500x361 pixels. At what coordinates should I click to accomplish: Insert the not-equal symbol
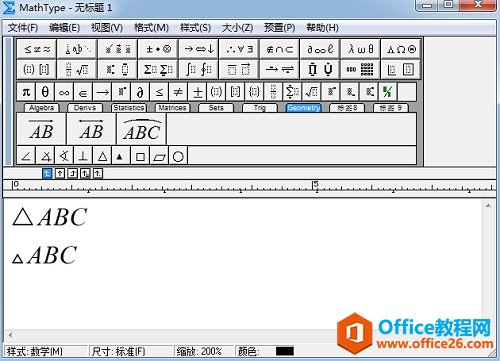coord(178,92)
